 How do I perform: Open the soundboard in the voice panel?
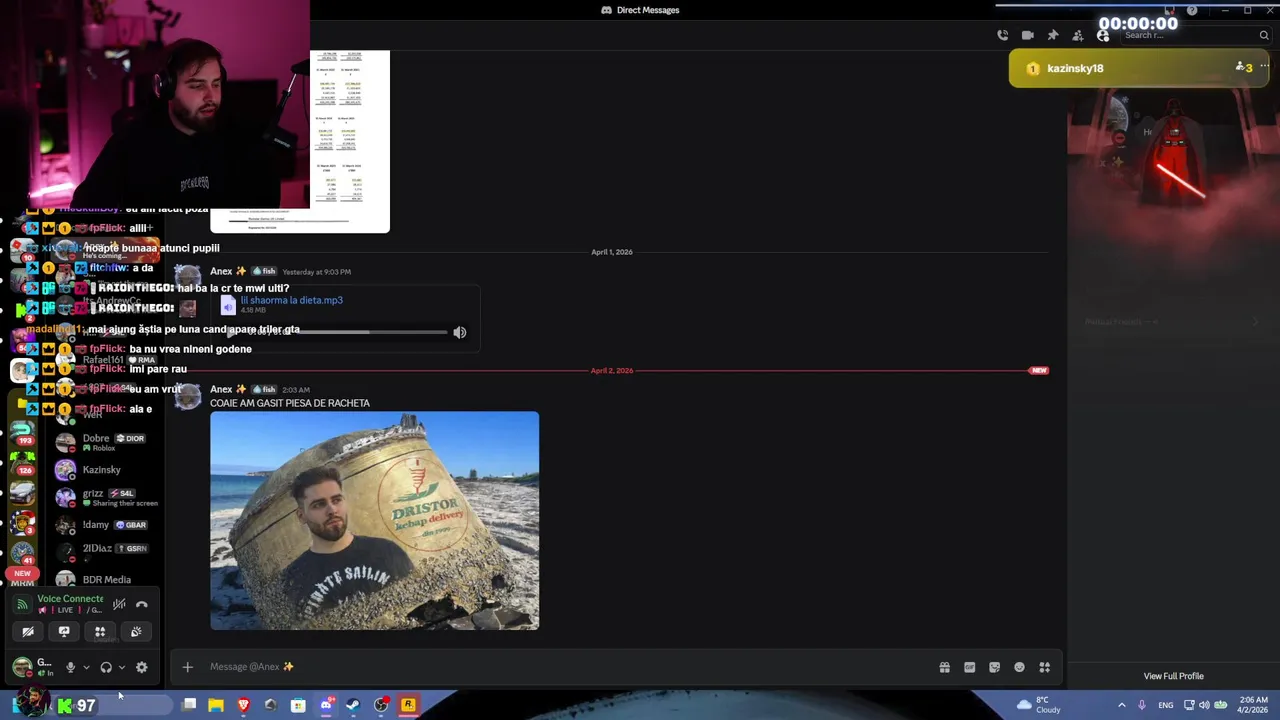point(136,631)
